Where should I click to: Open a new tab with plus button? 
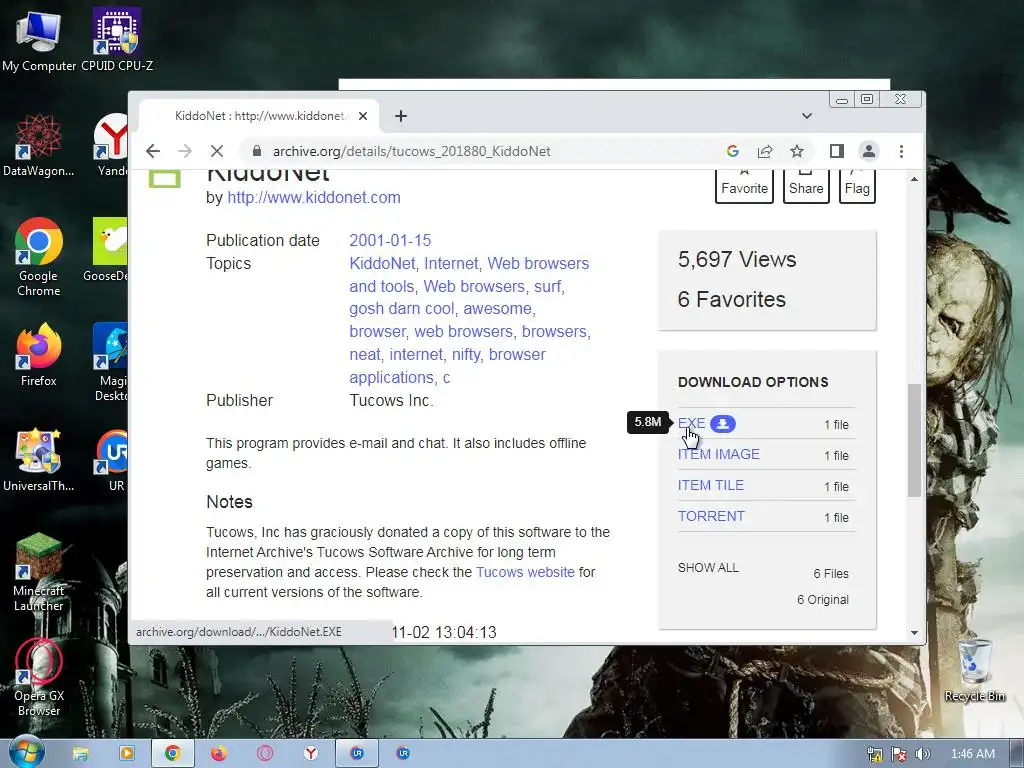coord(401,116)
